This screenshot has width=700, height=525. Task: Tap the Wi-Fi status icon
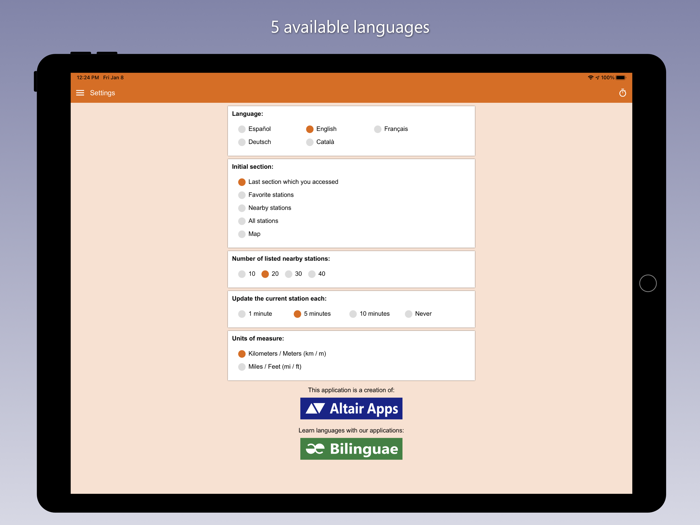(x=591, y=78)
